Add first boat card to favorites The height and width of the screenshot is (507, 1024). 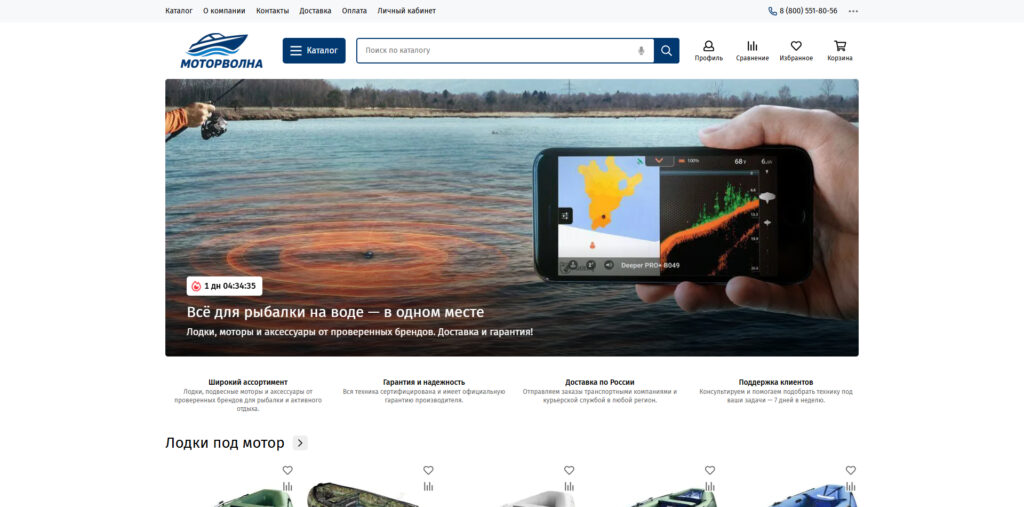(287, 470)
